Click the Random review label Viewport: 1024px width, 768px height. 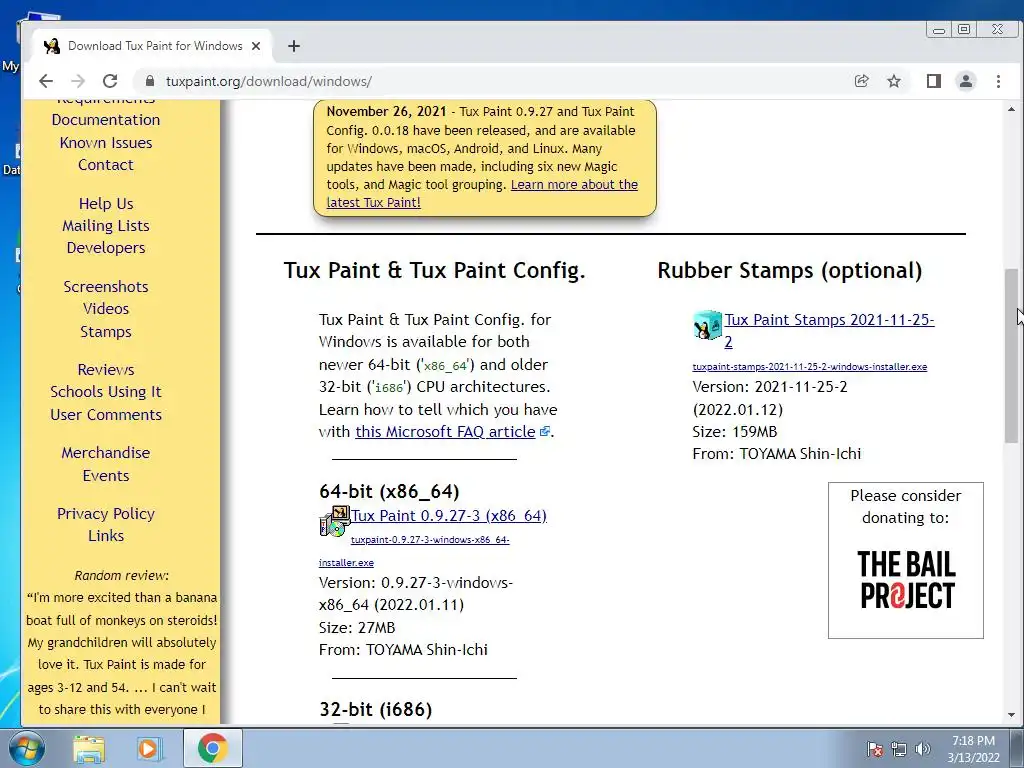tap(121, 575)
